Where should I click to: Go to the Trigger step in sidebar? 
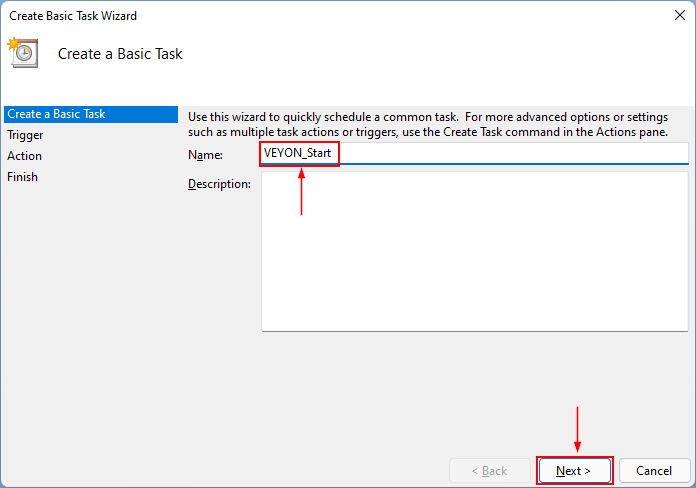25,135
